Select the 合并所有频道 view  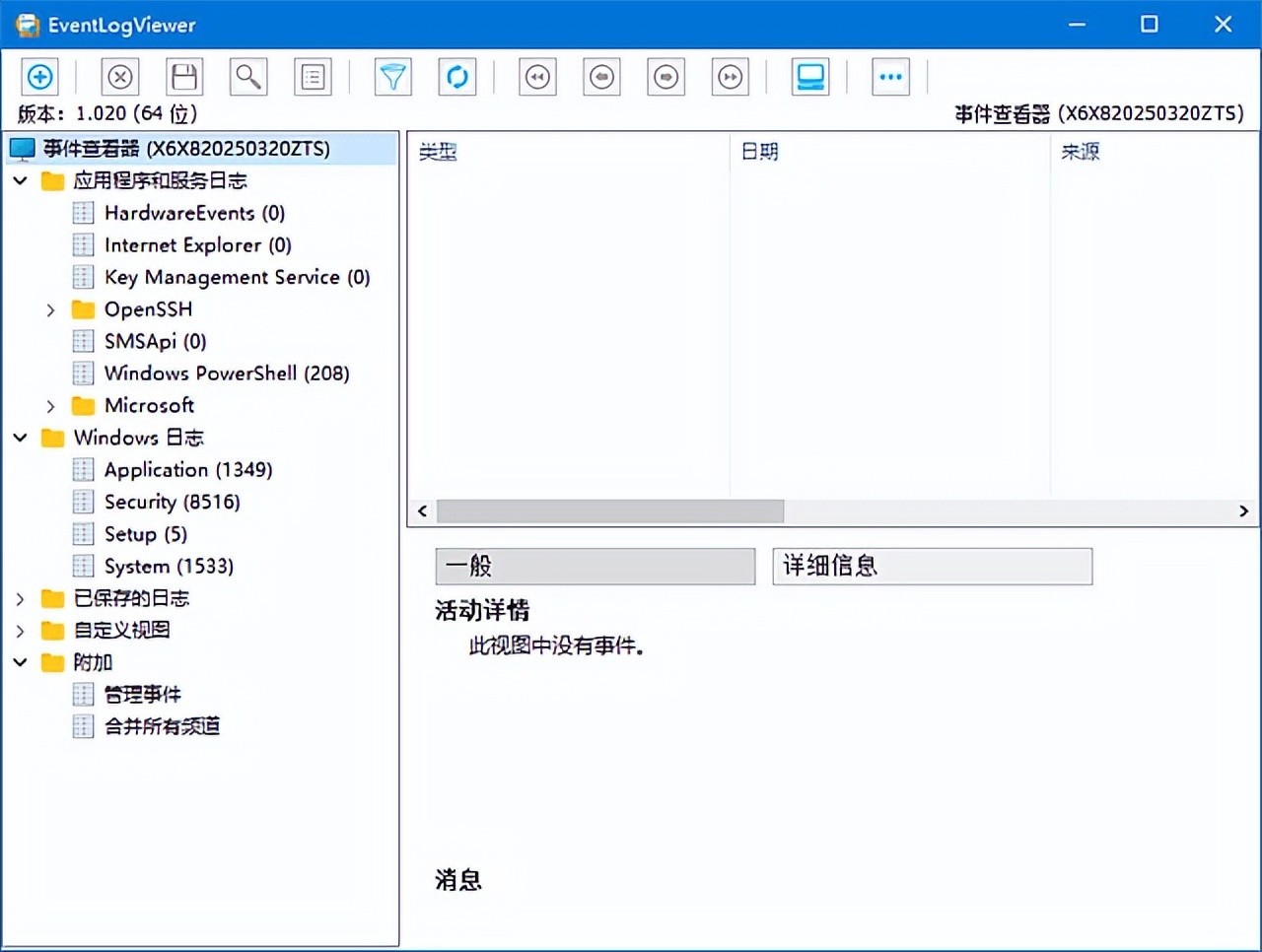tap(162, 726)
